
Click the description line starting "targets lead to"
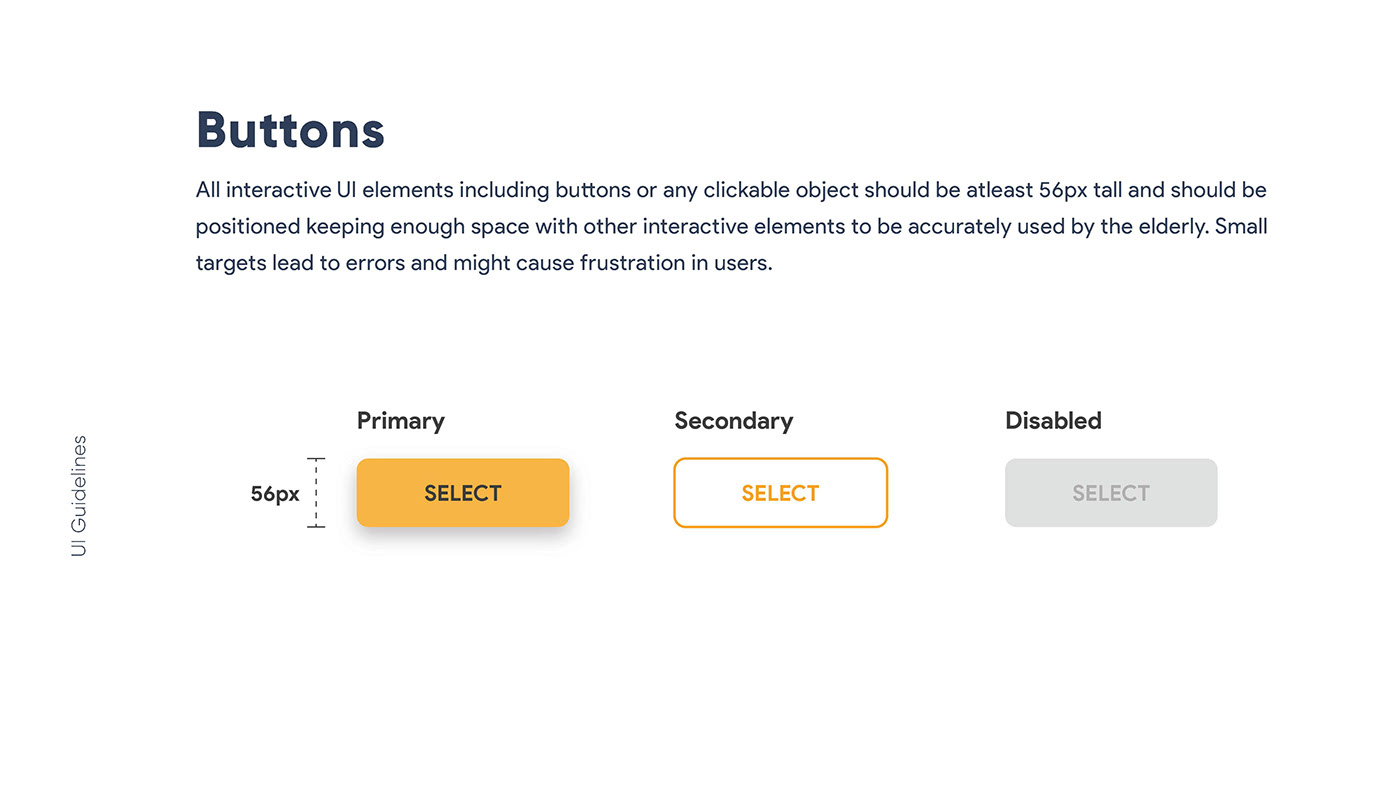point(484,264)
